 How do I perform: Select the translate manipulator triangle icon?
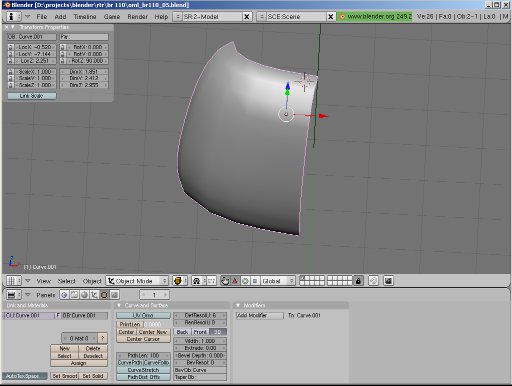pyautogui.click(x=235, y=281)
